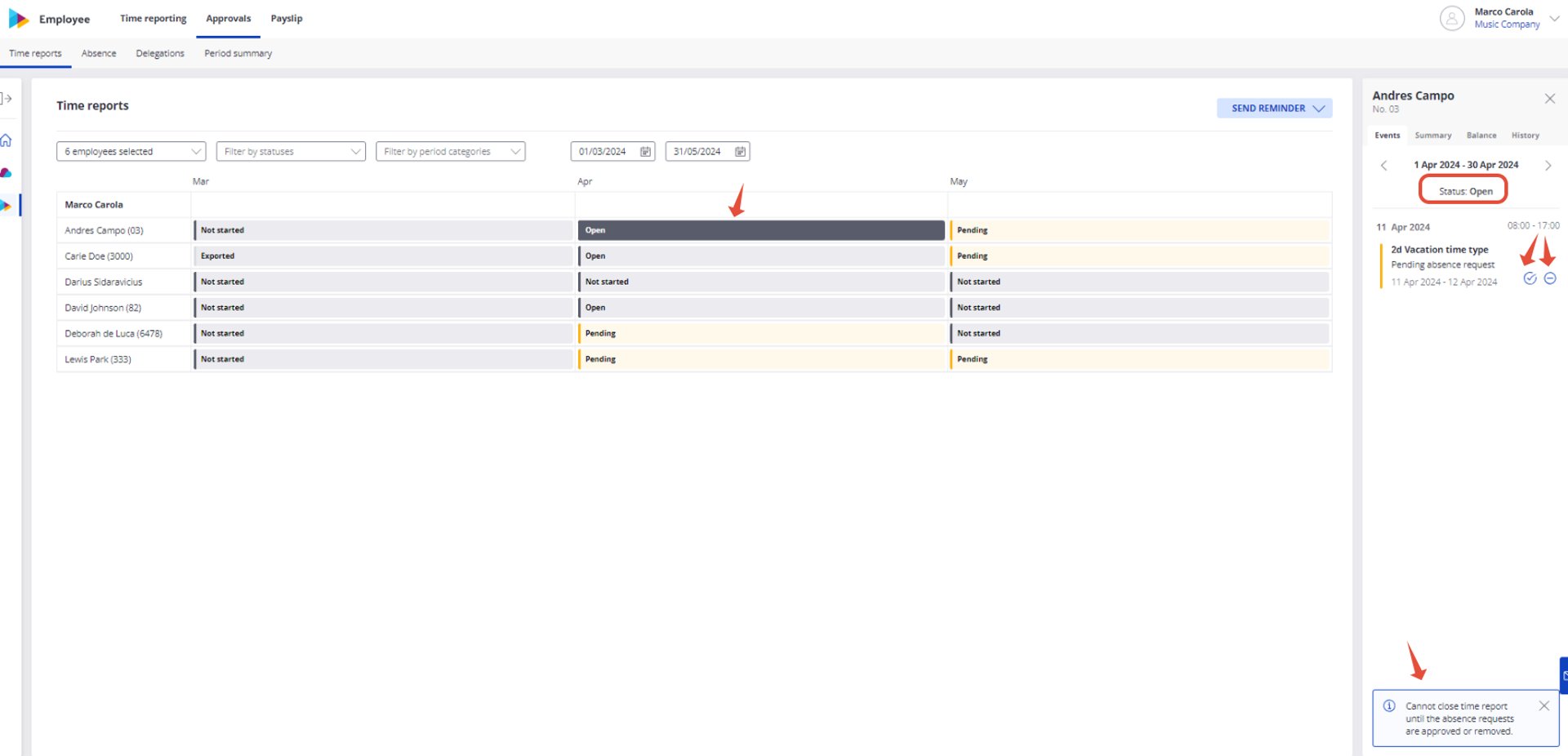Open the Time reporting menu
The image size is (1568, 756).
154,19
